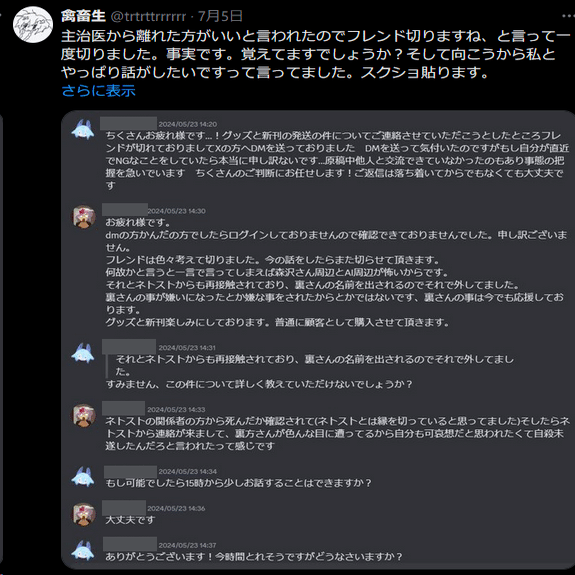Open the @trtrttrrrrrr handle
575x575 pixels.
pos(148,17)
